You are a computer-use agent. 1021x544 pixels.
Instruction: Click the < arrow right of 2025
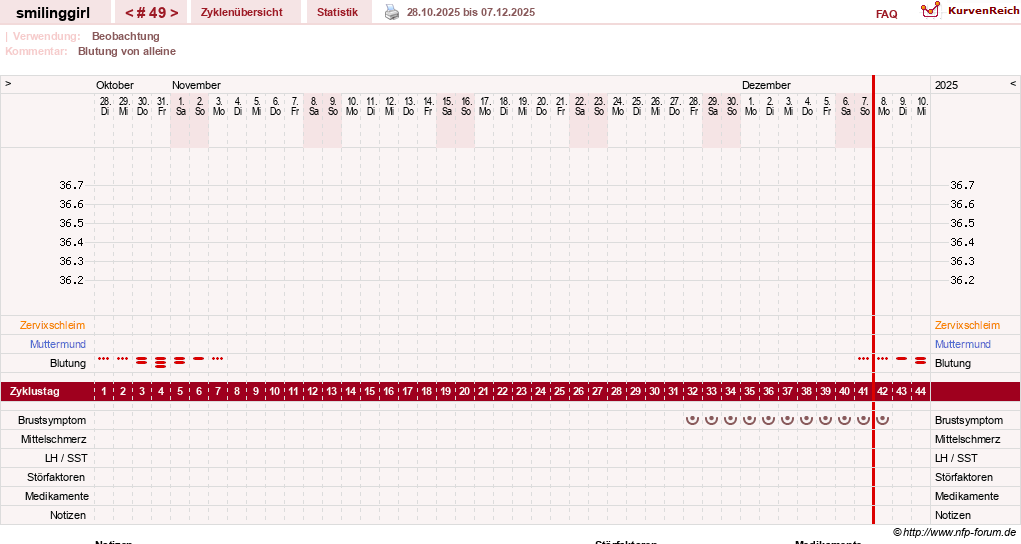1013,83
